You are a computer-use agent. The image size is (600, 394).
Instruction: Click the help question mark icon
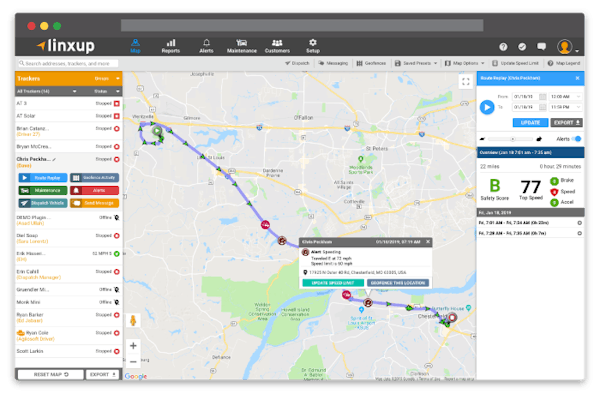(503, 47)
